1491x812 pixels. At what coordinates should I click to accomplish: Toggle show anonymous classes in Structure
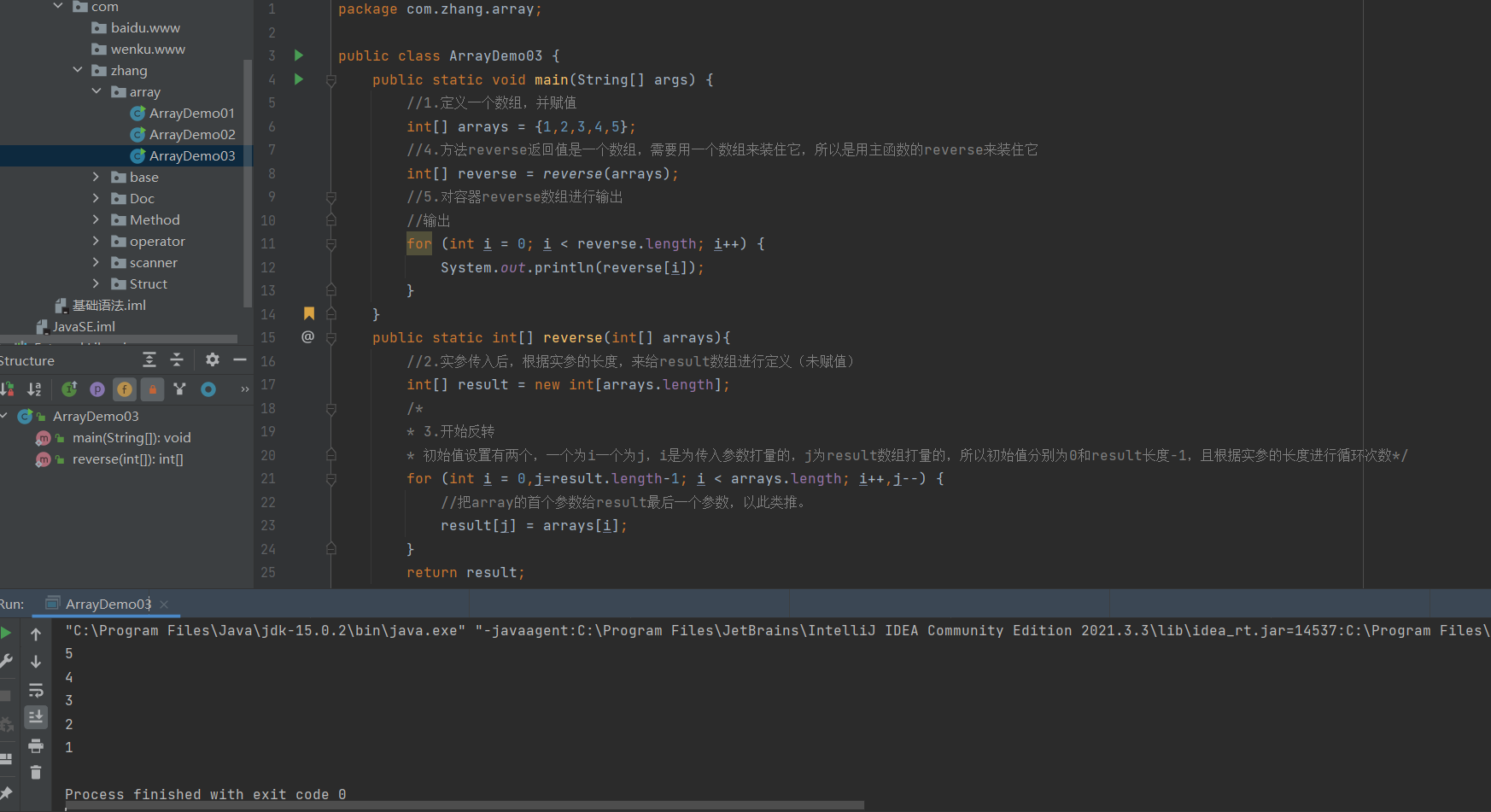pyautogui.click(x=179, y=389)
